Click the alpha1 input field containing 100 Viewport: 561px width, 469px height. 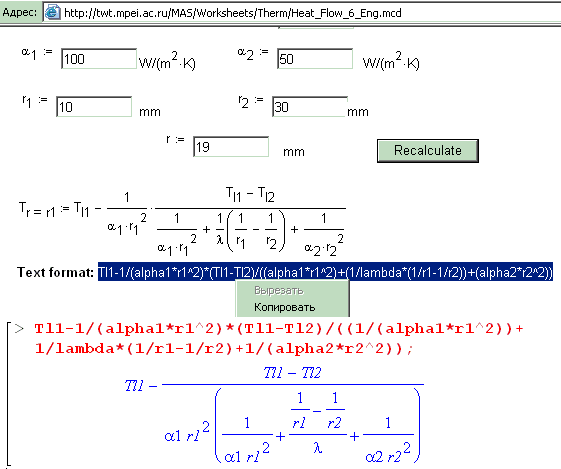[99, 59]
